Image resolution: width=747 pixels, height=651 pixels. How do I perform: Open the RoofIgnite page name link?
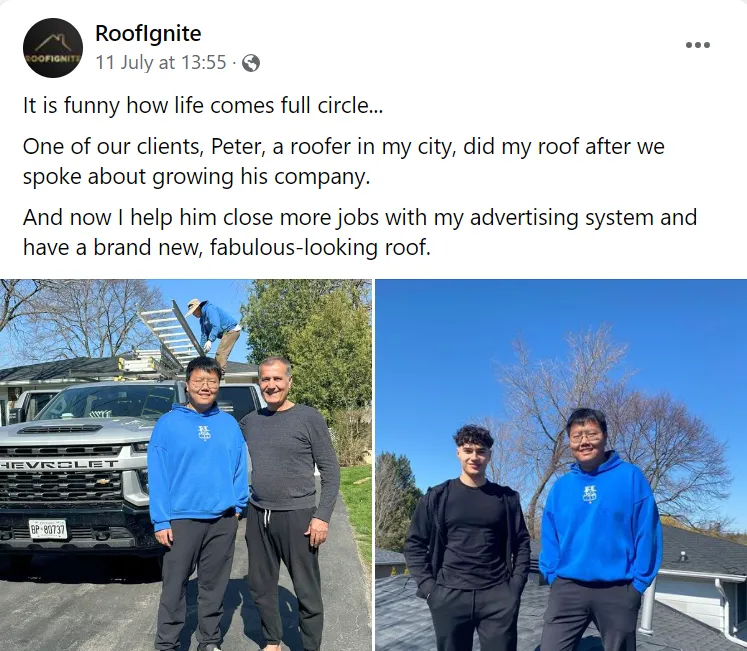[148, 33]
